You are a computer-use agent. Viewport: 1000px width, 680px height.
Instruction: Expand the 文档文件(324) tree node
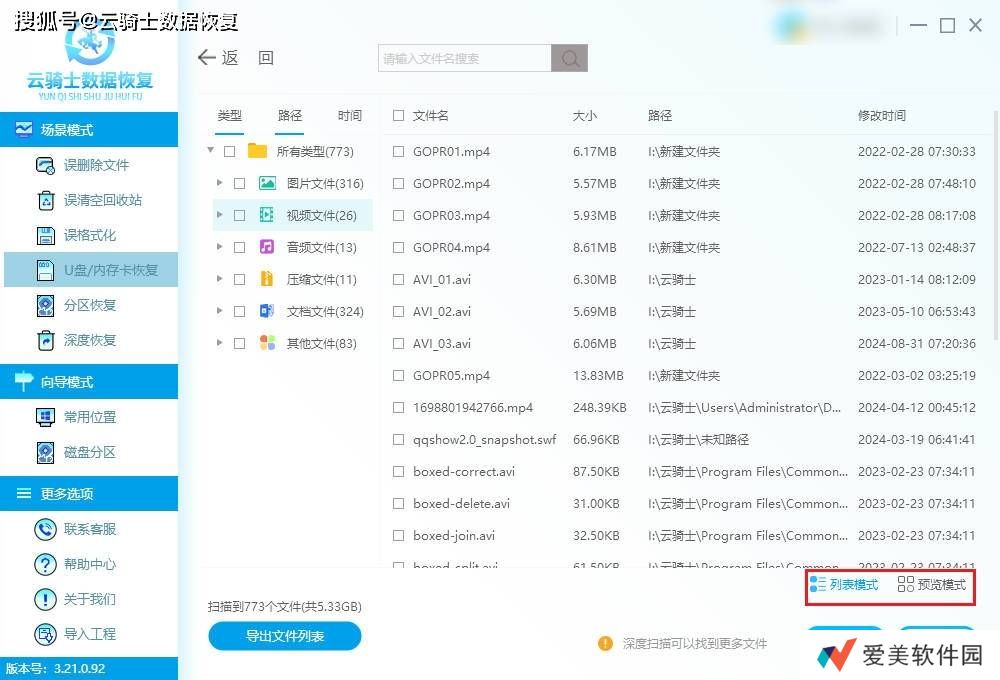[219, 312]
